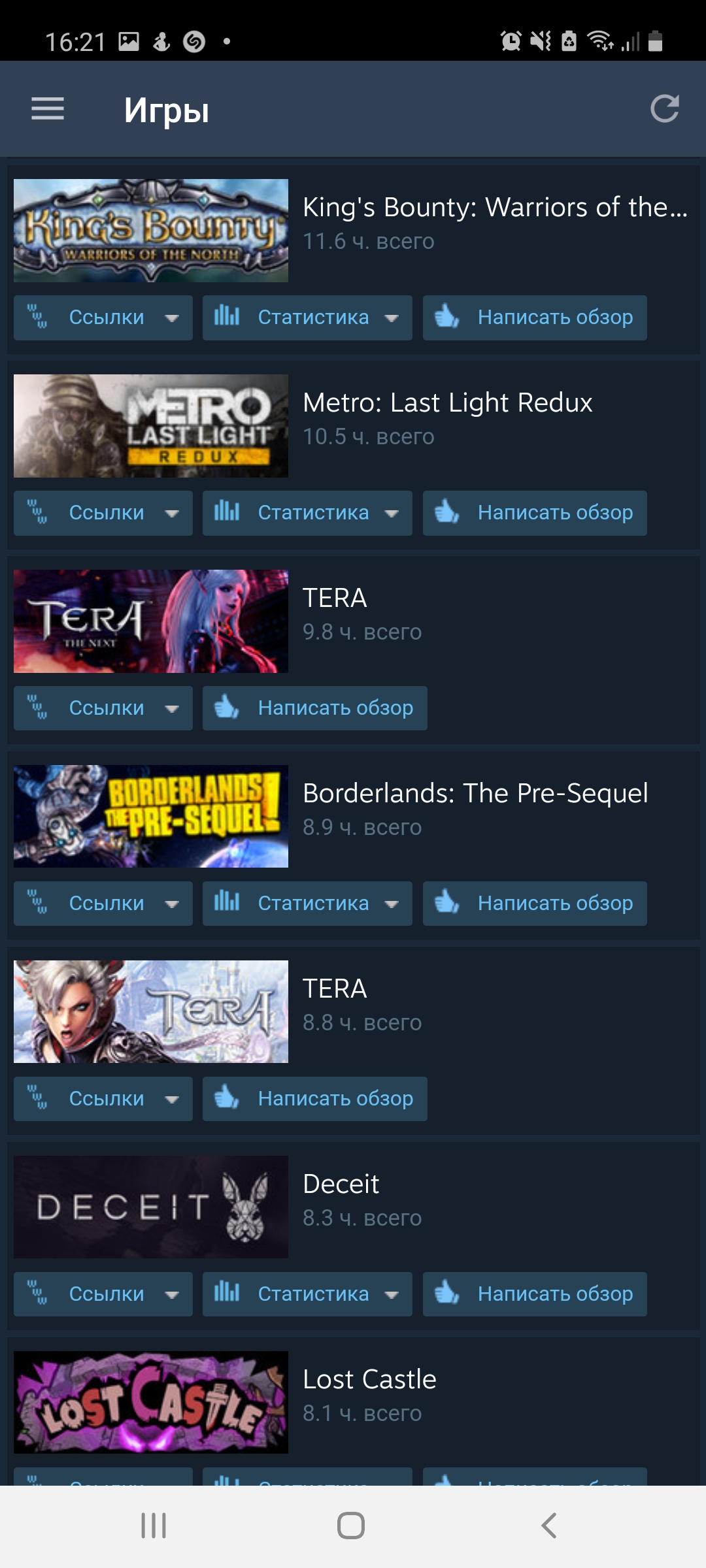The width and height of the screenshot is (706, 1568).
Task: Click Написать обзор for Borderlands Pre-Sequel
Action: pos(535,904)
